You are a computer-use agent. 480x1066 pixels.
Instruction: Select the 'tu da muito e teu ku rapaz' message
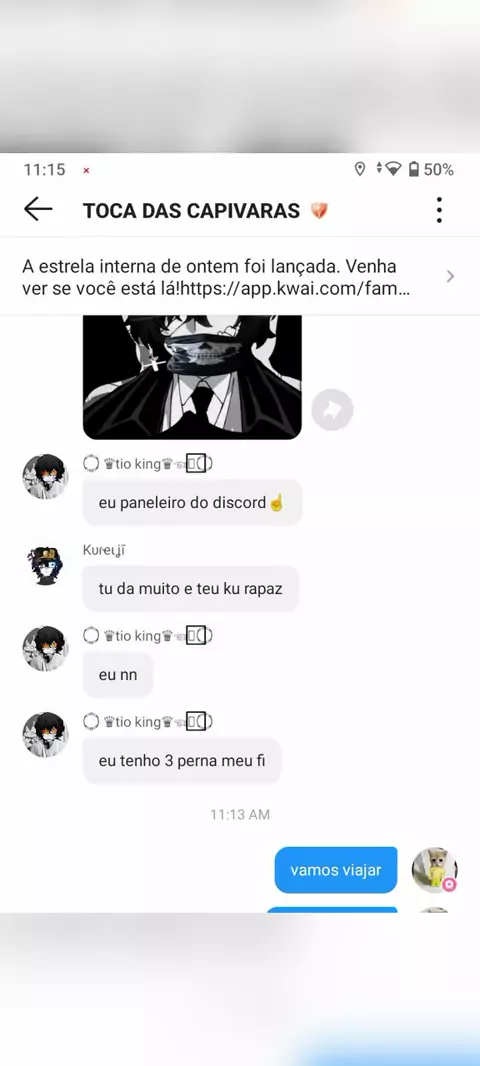point(190,589)
